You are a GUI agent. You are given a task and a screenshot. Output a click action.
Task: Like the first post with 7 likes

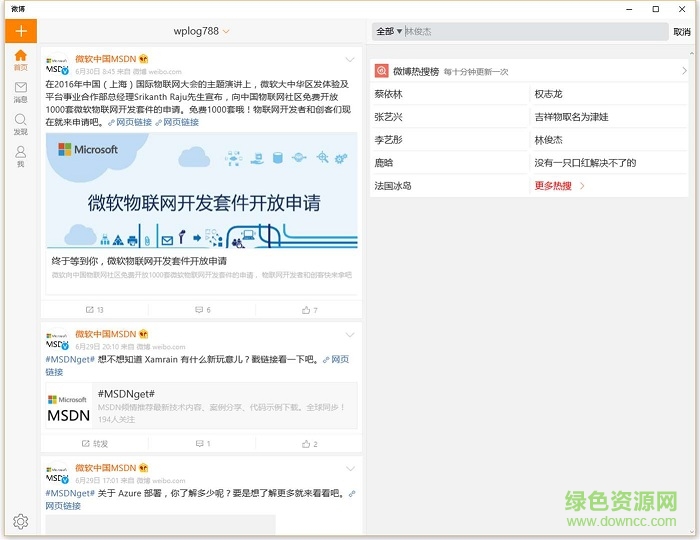(x=309, y=310)
